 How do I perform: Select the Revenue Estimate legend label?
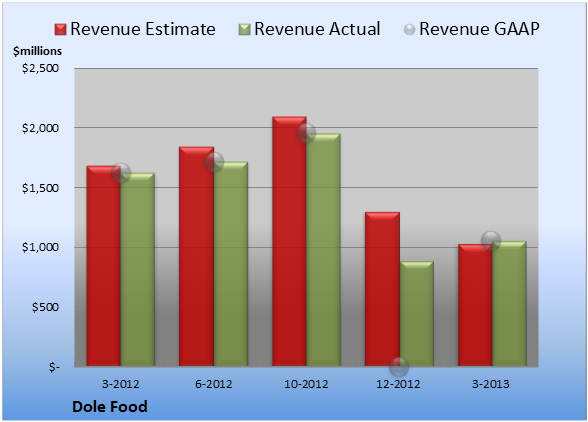click(x=143, y=29)
